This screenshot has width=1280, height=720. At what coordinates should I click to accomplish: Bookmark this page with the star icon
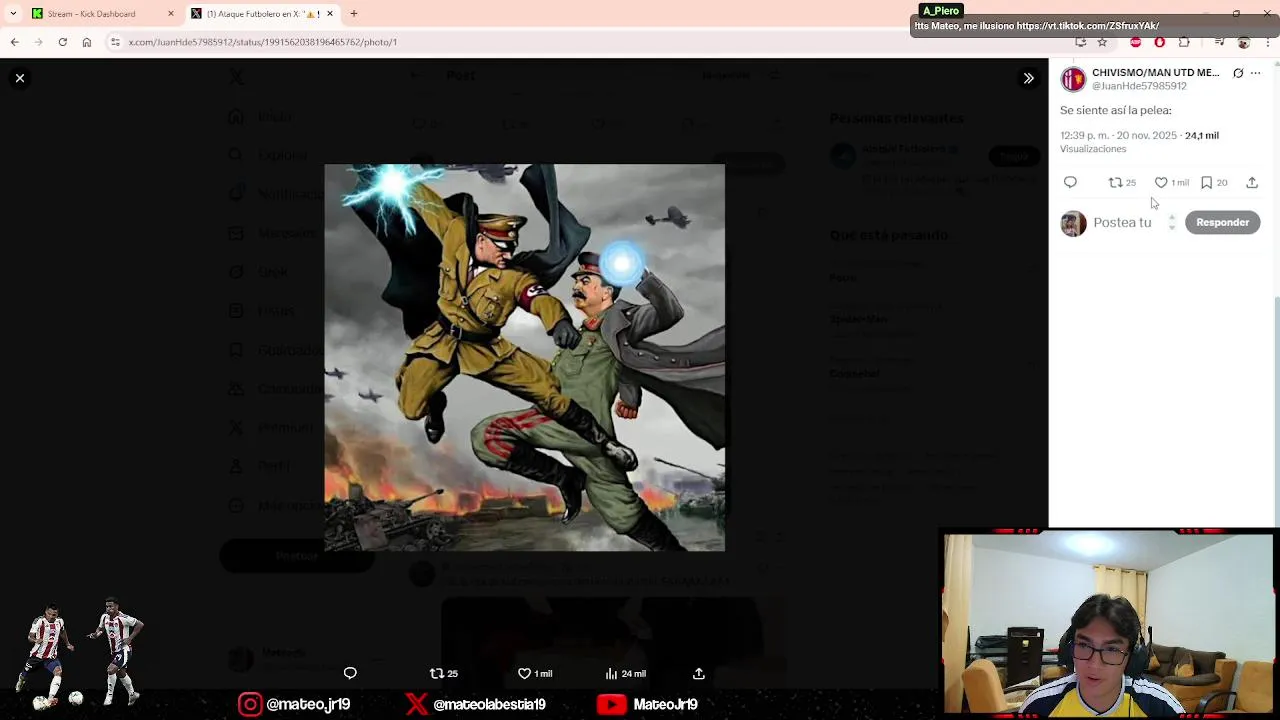coord(1102,42)
